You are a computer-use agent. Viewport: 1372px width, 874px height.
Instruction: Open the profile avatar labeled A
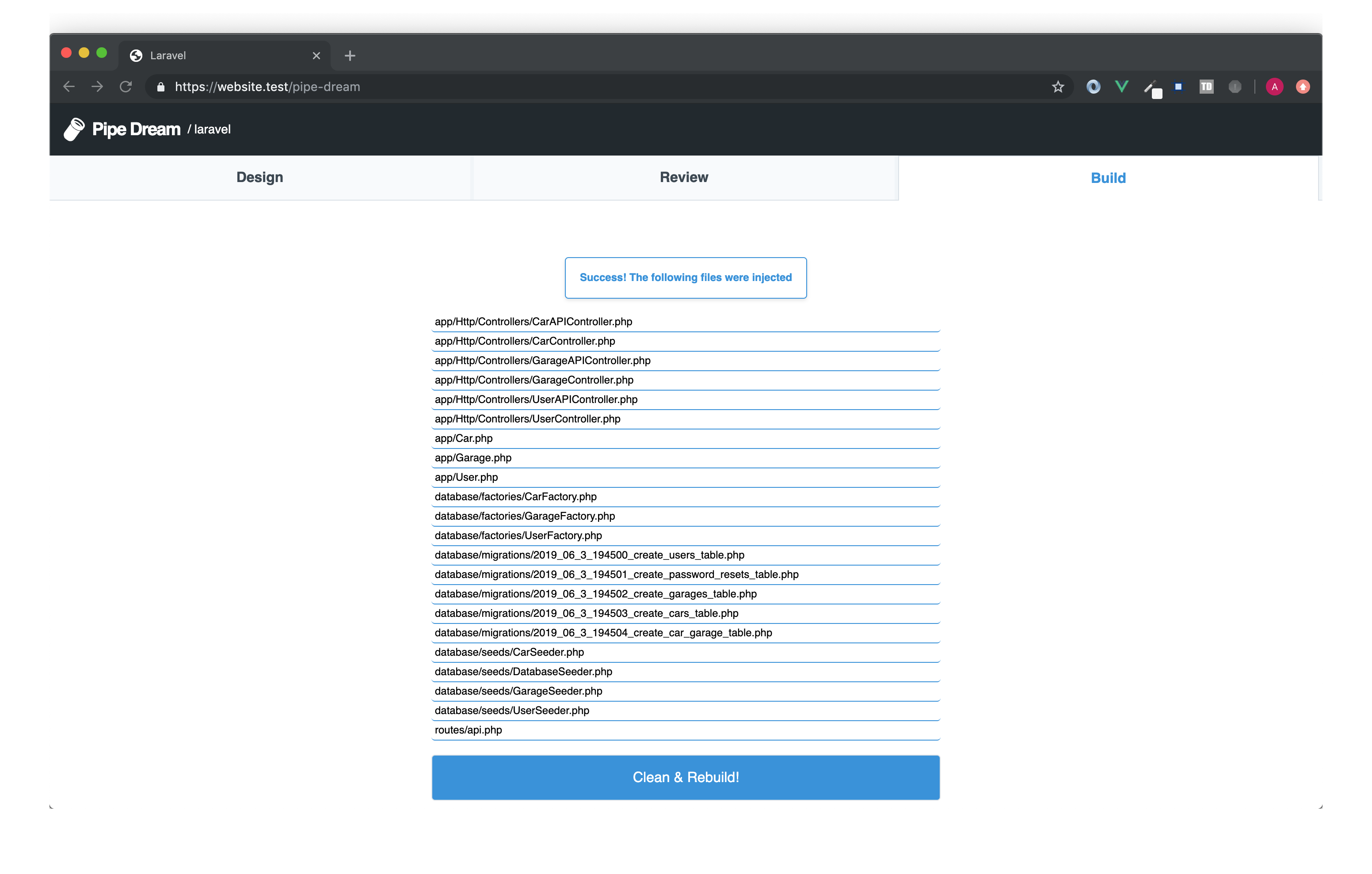point(1275,87)
